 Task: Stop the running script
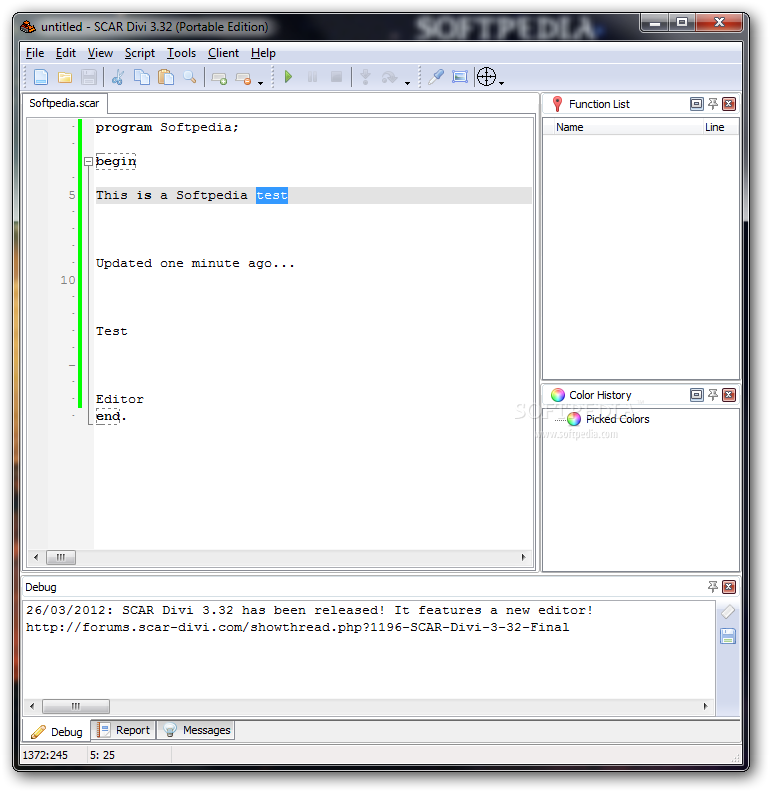point(336,77)
